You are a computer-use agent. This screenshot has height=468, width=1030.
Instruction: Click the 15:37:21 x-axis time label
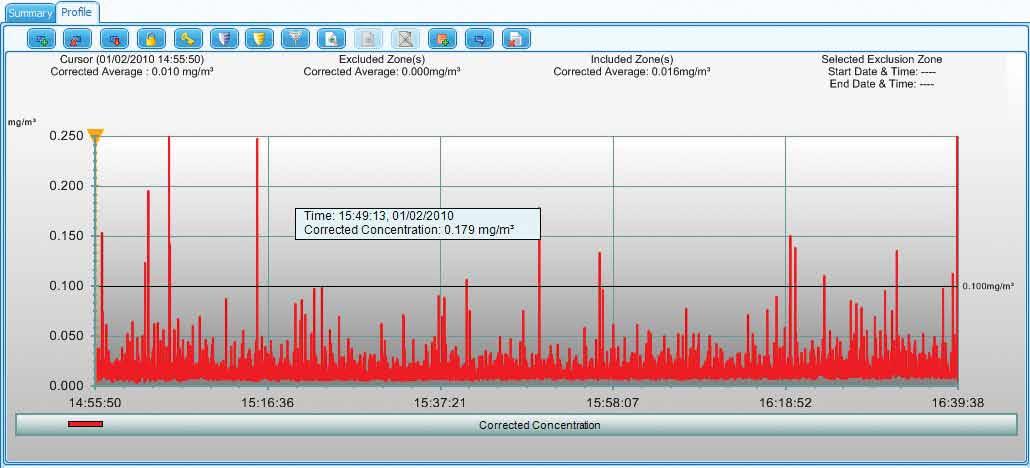440,403
